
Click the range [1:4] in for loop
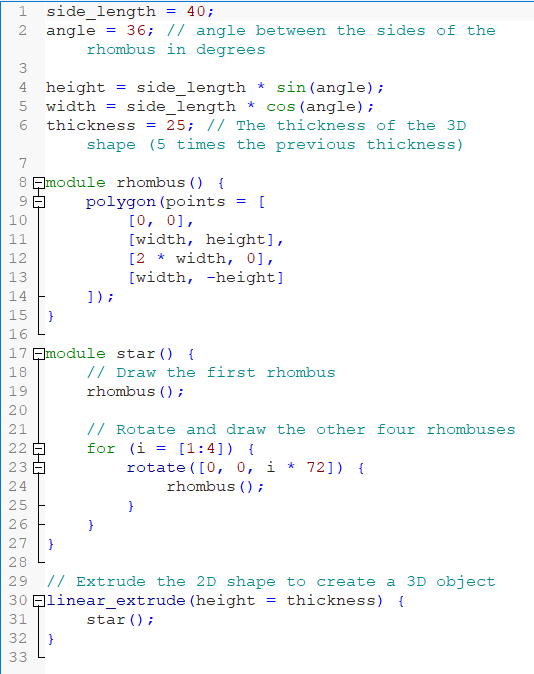coord(201,449)
